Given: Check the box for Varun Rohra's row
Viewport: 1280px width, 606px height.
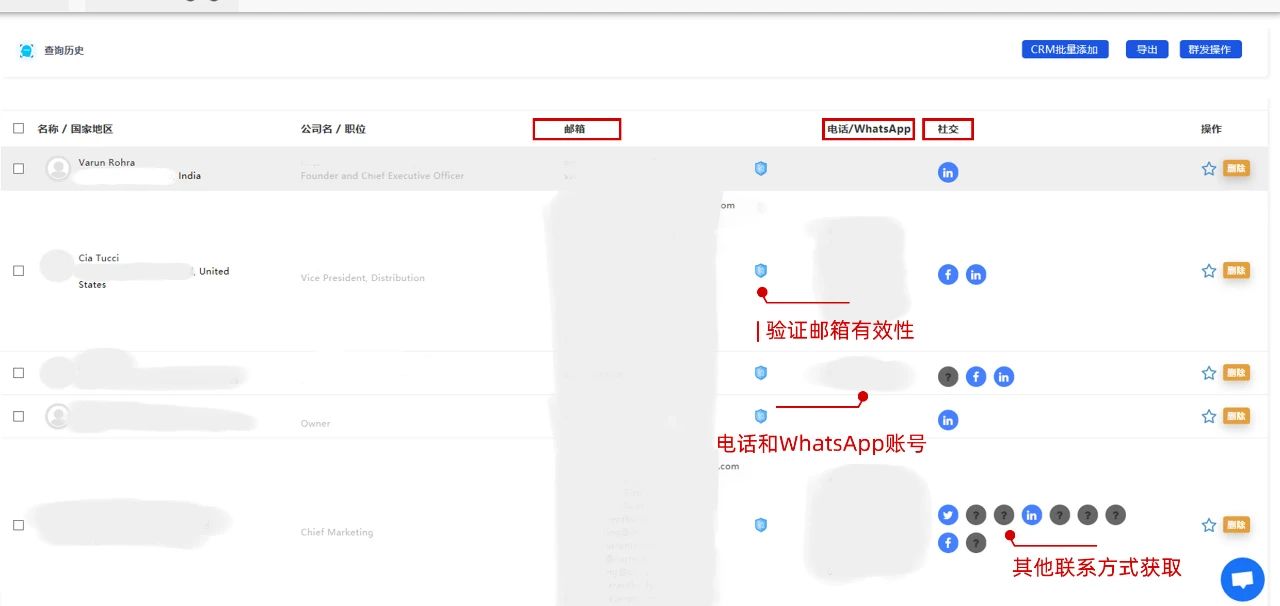Looking at the screenshot, I should click(18, 169).
